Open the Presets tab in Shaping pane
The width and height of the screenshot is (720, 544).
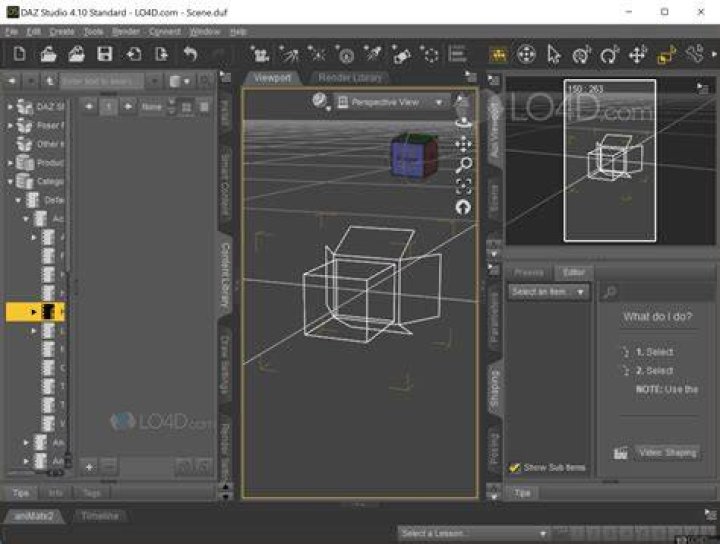point(529,272)
